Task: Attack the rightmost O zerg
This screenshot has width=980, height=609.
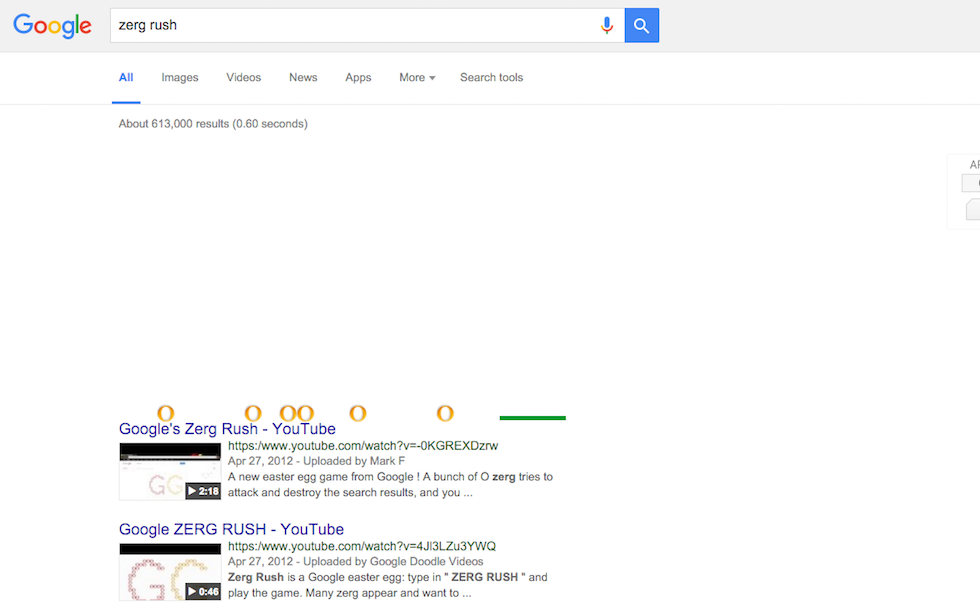Action: click(x=445, y=413)
